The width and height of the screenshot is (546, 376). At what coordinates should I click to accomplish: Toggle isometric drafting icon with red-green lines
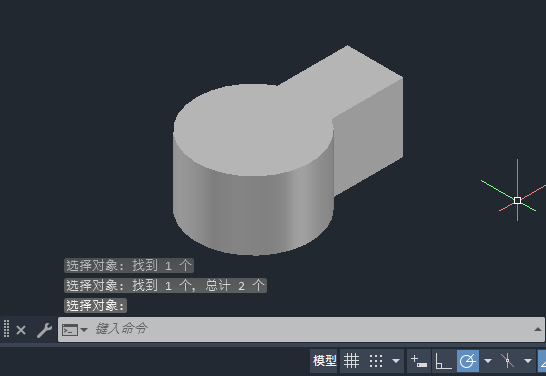pyautogui.click(x=507, y=361)
